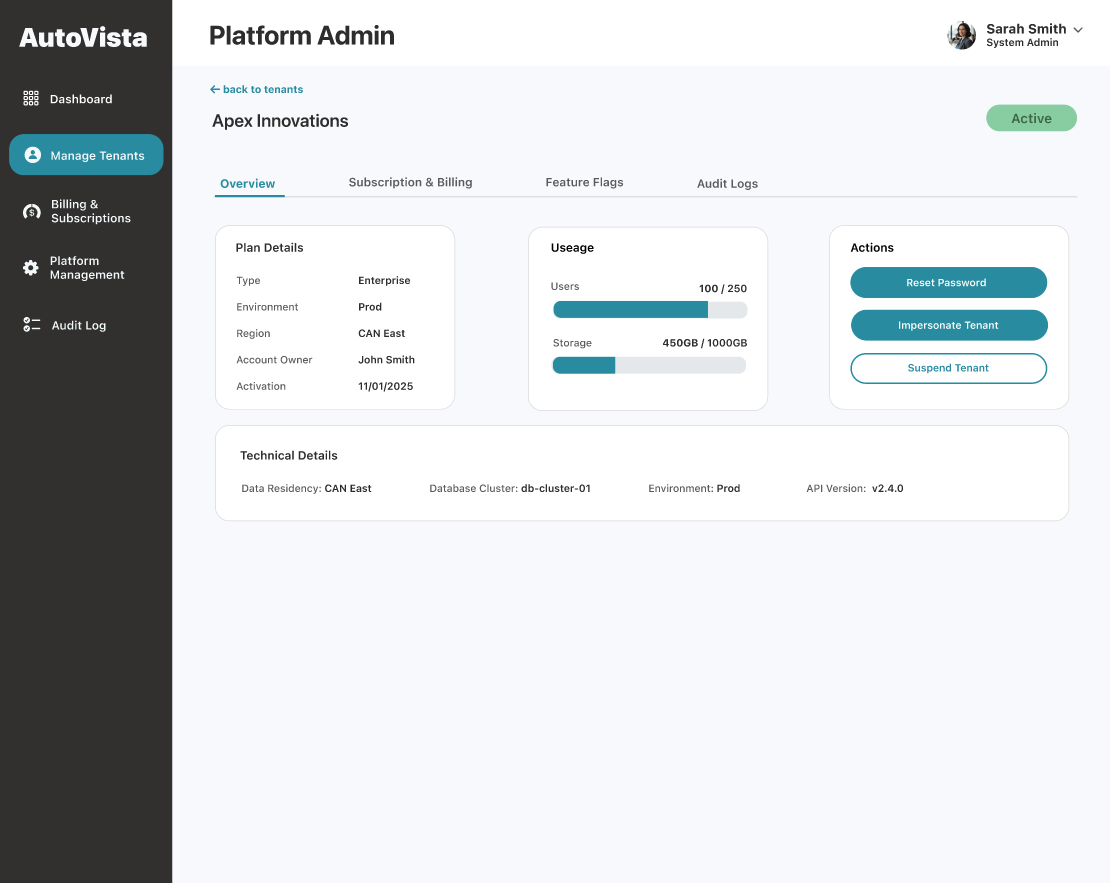Select the Audit Logs tab

727,183
